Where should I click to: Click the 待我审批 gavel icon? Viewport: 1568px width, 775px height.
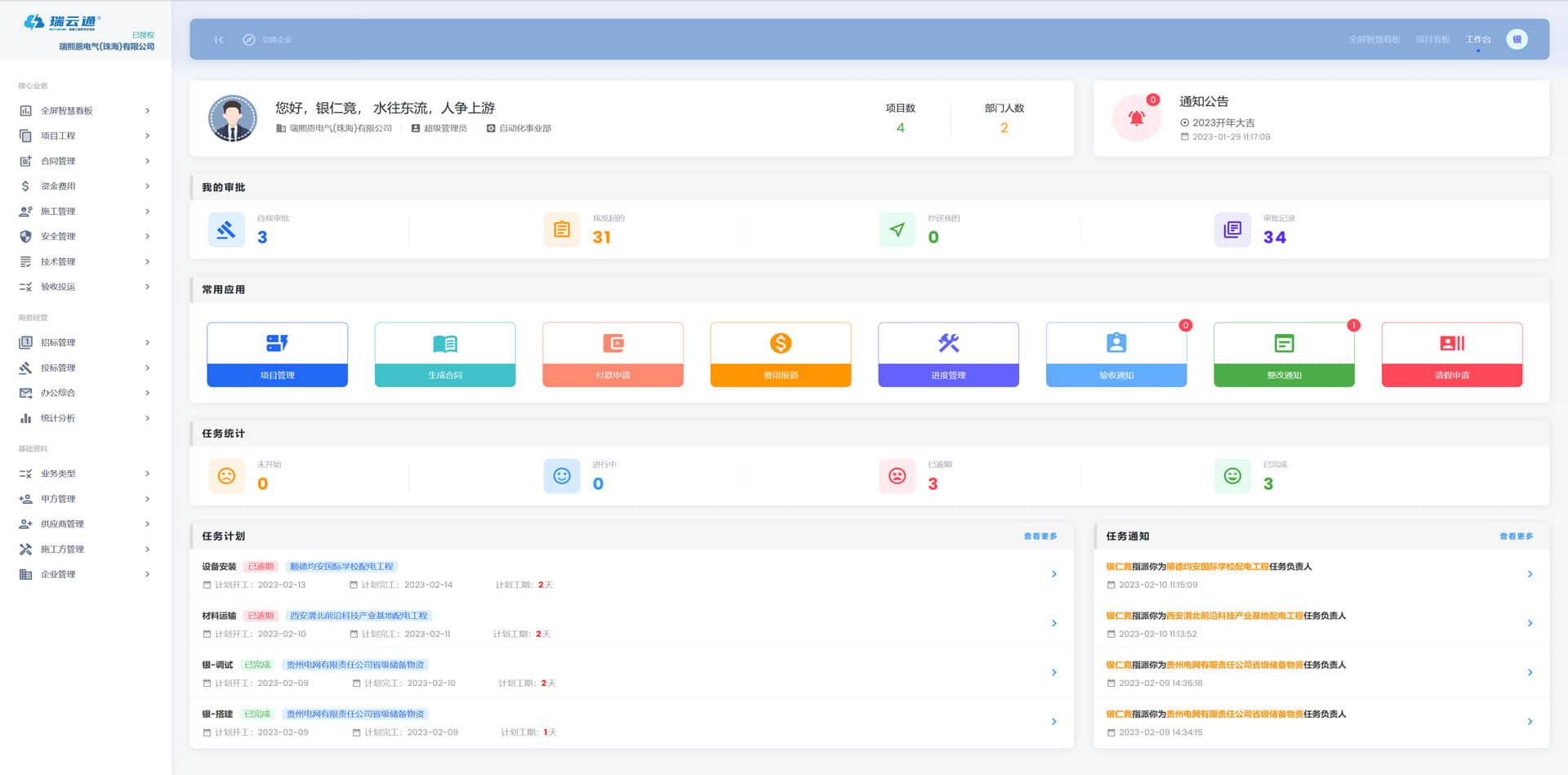pyautogui.click(x=226, y=229)
